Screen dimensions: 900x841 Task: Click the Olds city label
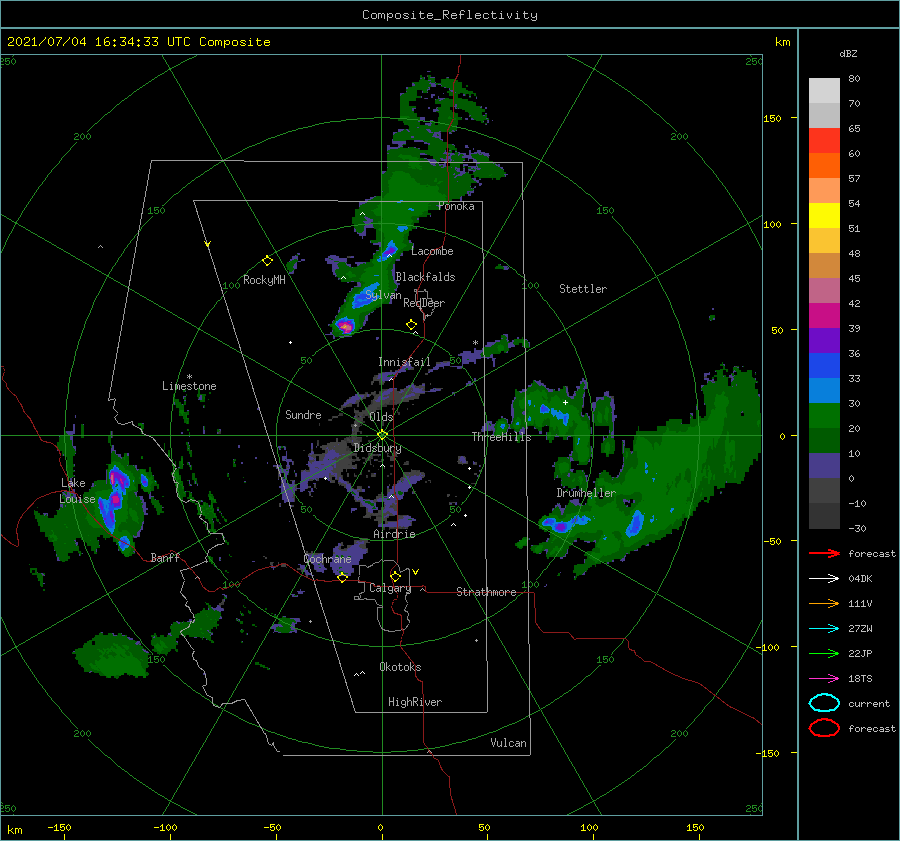coord(381,417)
